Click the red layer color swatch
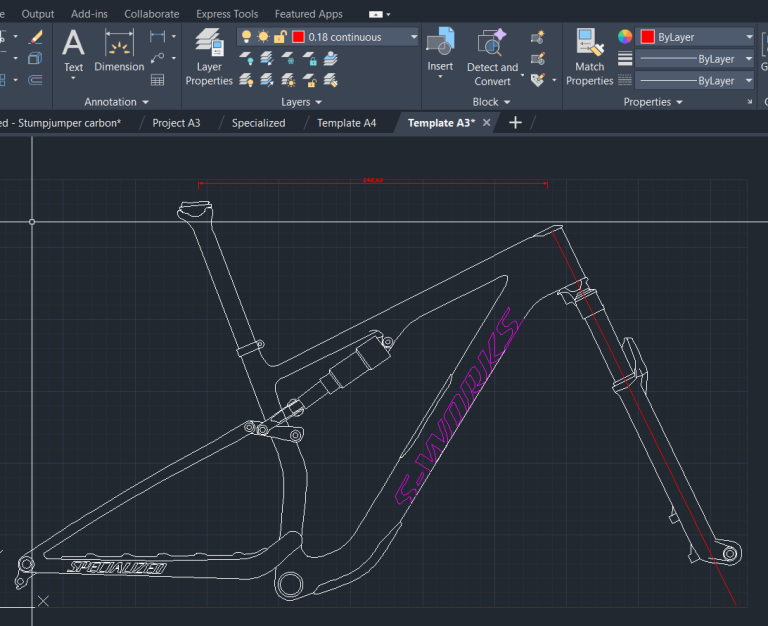The width and height of the screenshot is (768, 626). [x=298, y=37]
